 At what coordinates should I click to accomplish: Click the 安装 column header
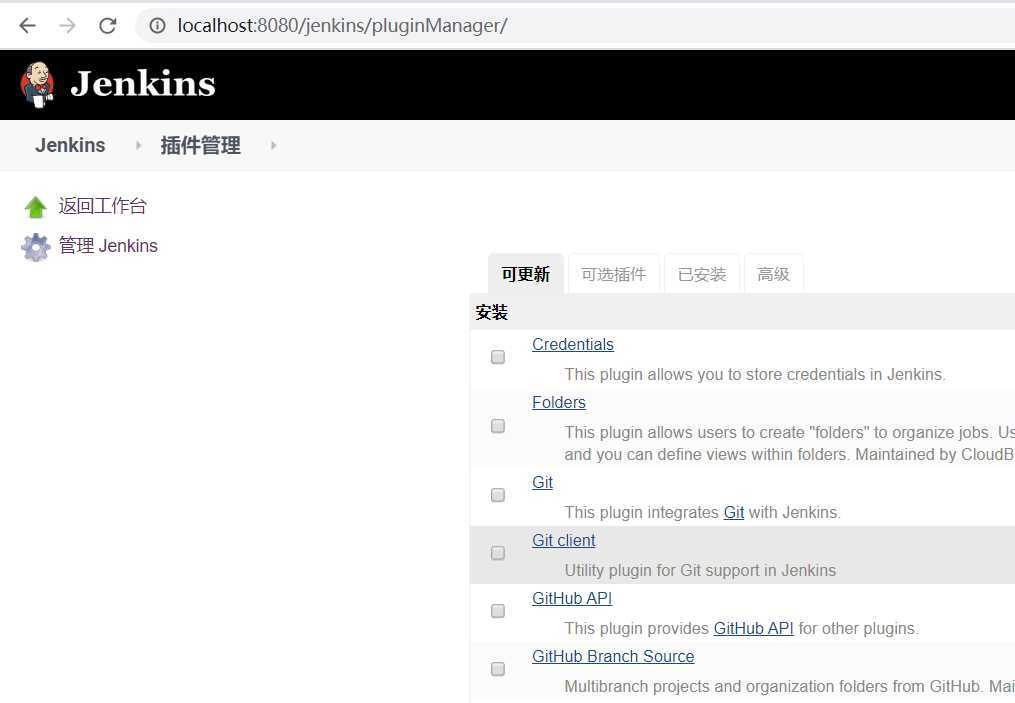(x=491, y=313)
